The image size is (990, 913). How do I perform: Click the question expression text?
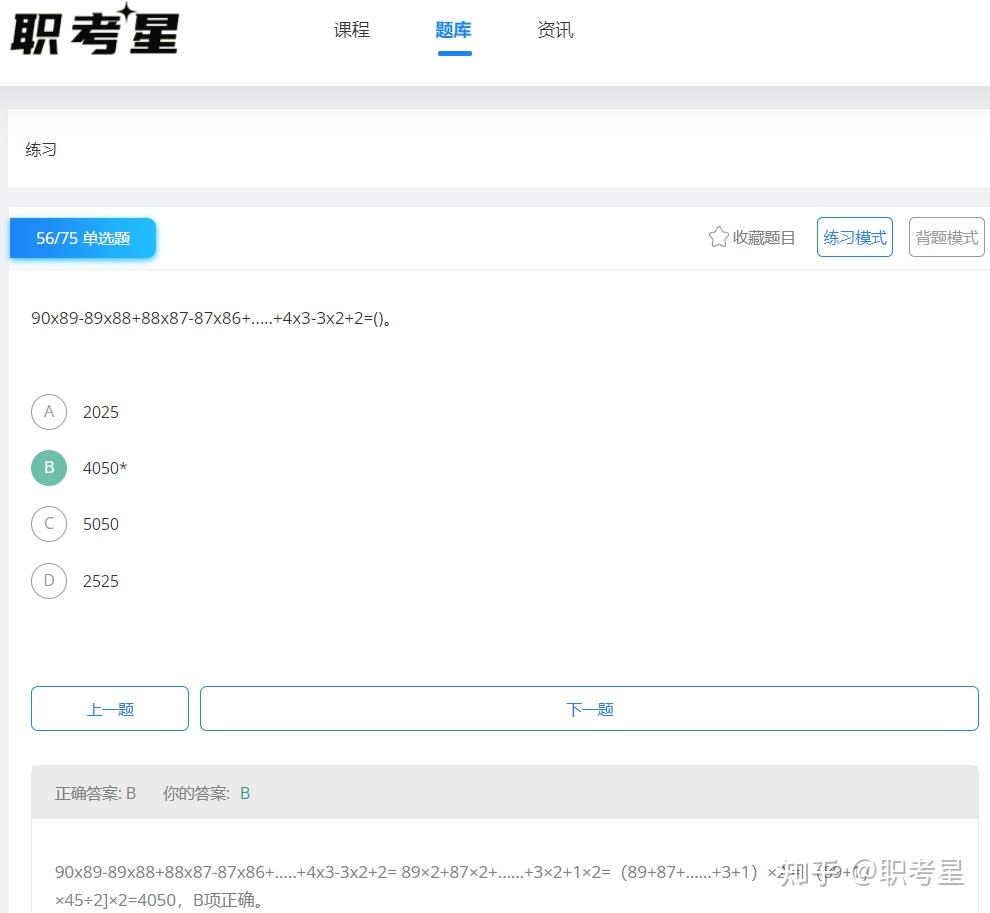tap(210, 319)
